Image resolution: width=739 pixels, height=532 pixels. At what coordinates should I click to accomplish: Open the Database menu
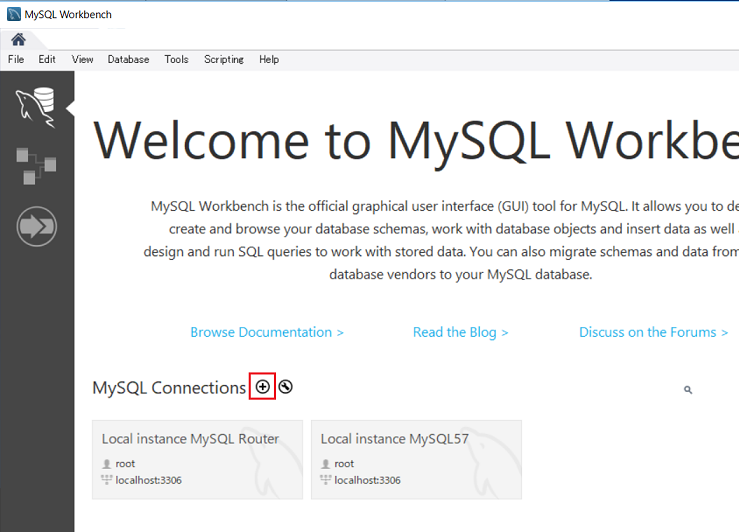(x=128, y=59)
